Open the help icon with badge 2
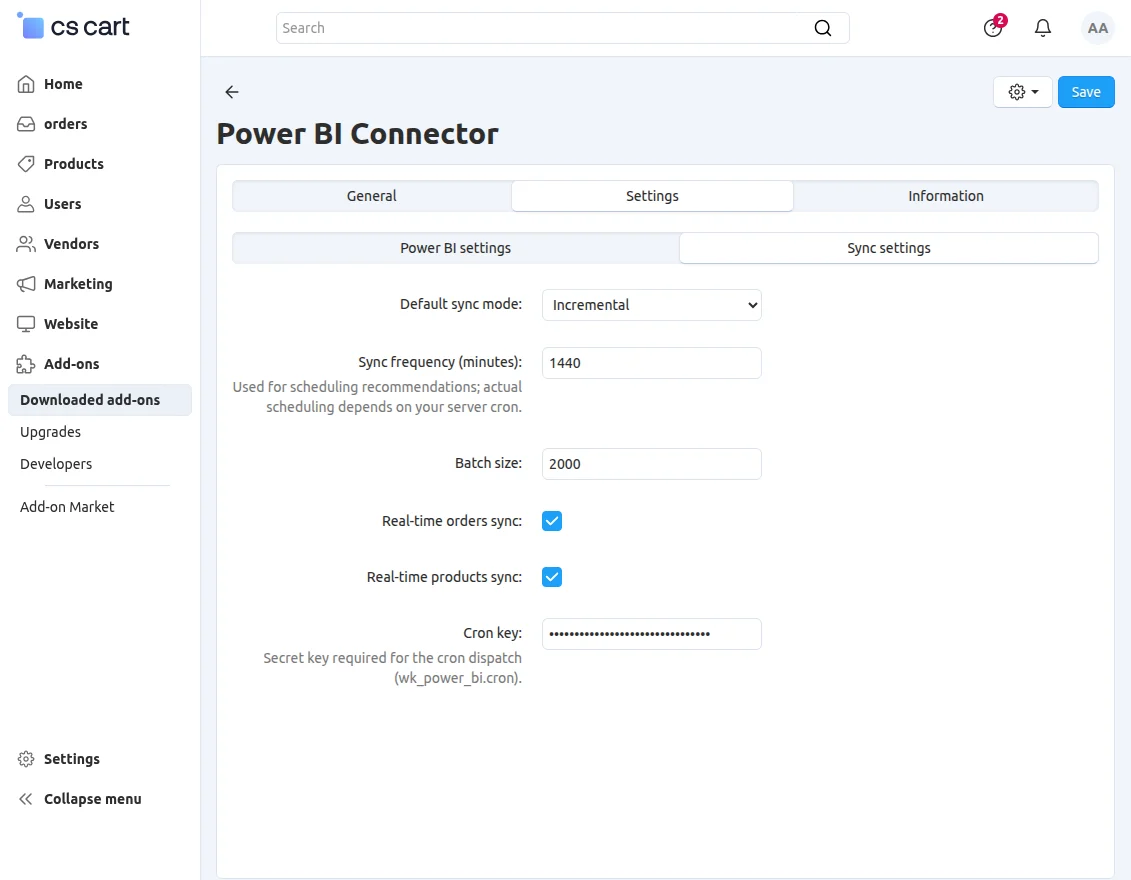The image size is (1131, 880). point(993,27)
